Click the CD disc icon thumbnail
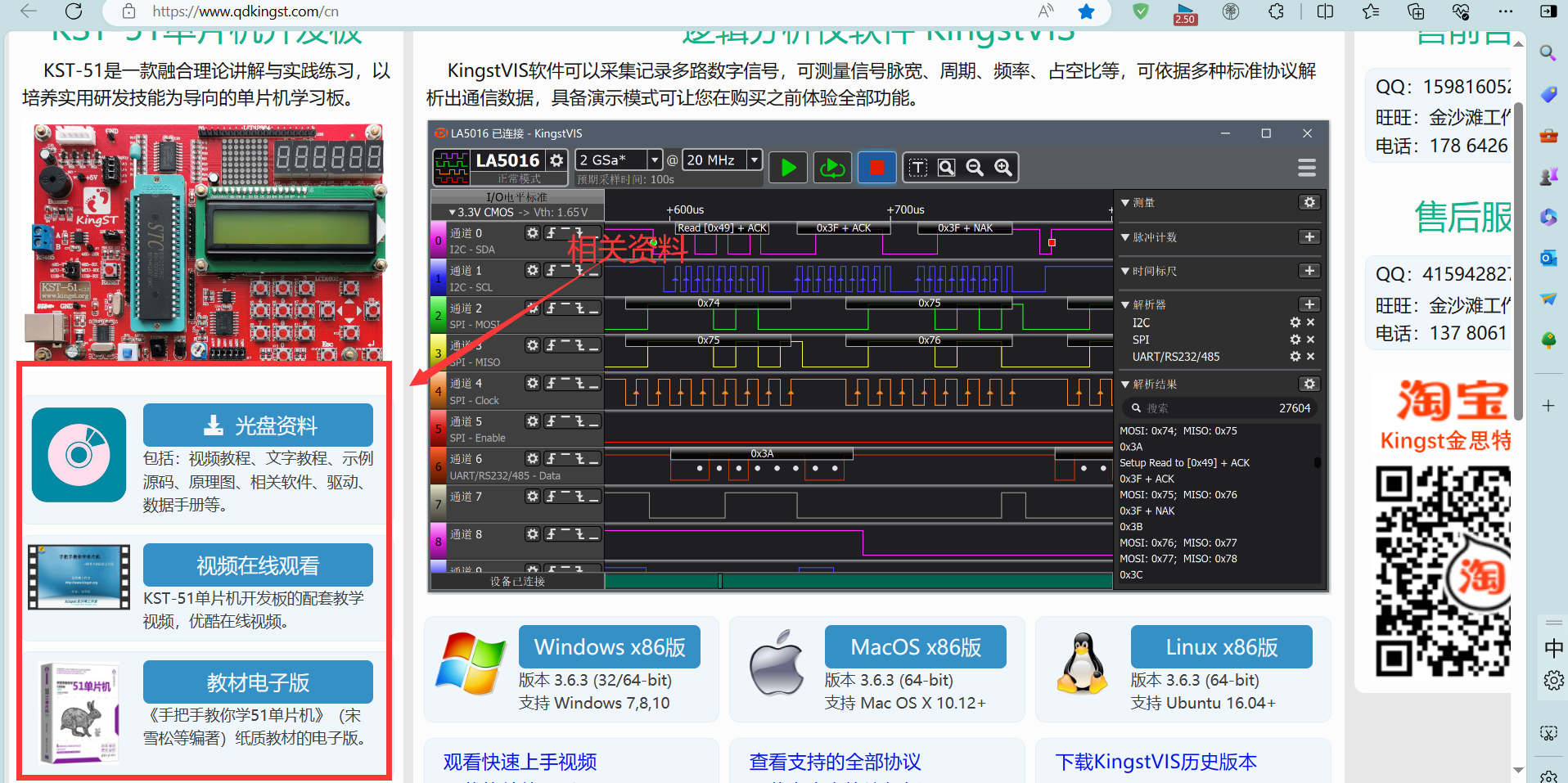 pyautogui.click(x=79, y=455)
